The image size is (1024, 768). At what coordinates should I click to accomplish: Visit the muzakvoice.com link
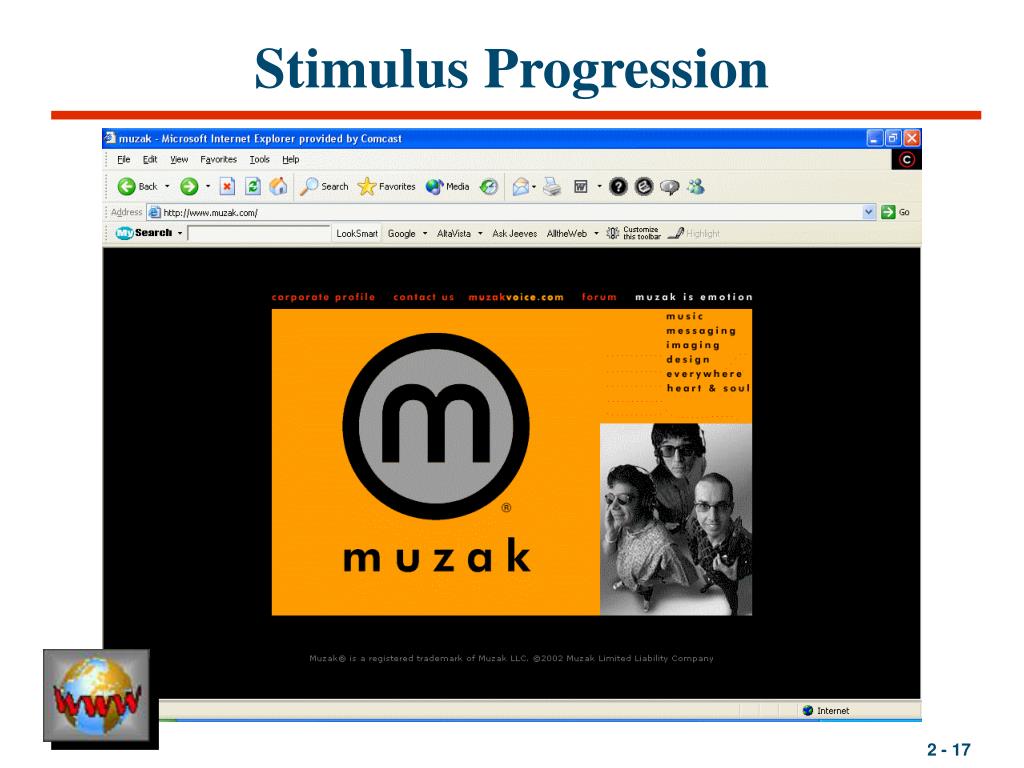(x=516, y=297)
